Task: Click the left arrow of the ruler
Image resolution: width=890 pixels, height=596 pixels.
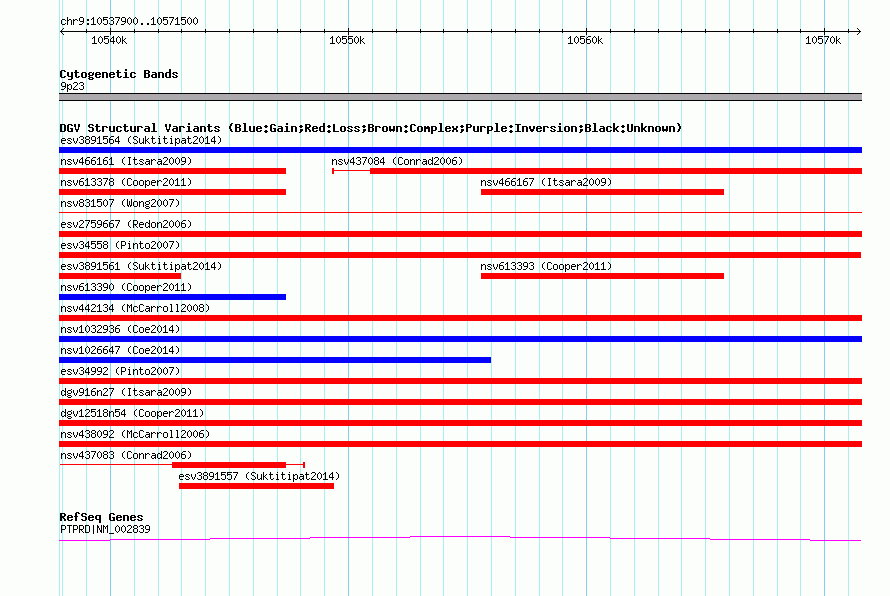Action: [62, 32]
